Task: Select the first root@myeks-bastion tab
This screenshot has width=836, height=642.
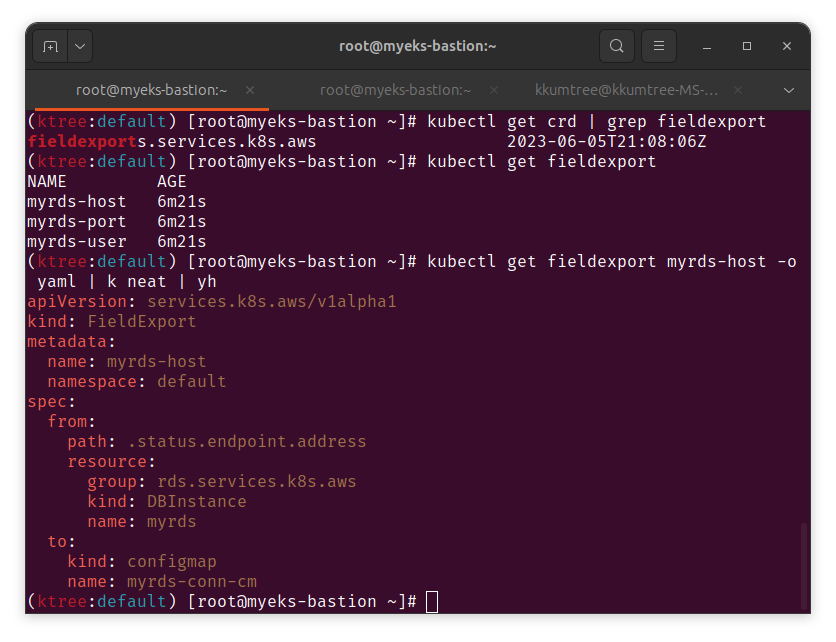Action: pyautogui.click(x=151, y=90)
